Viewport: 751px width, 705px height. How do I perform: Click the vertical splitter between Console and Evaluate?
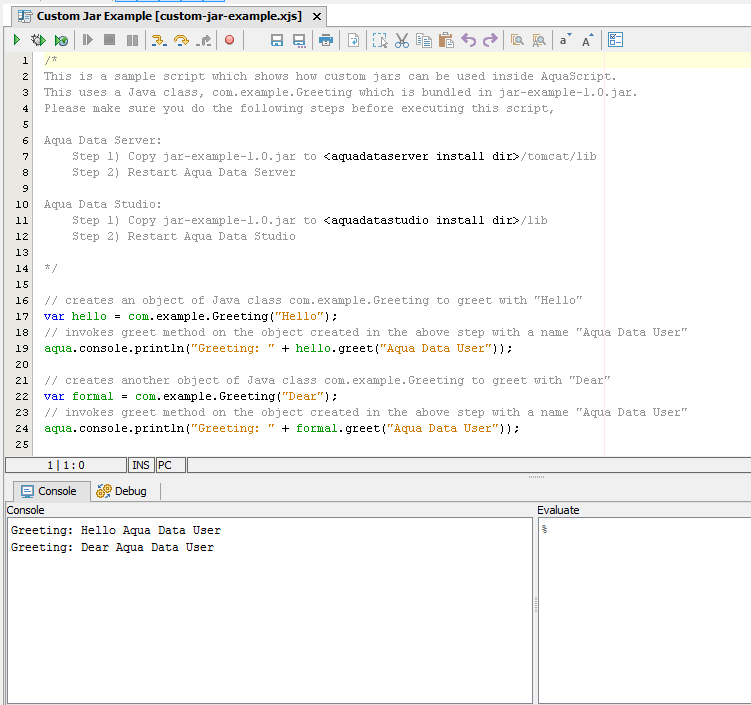(535, 604)
